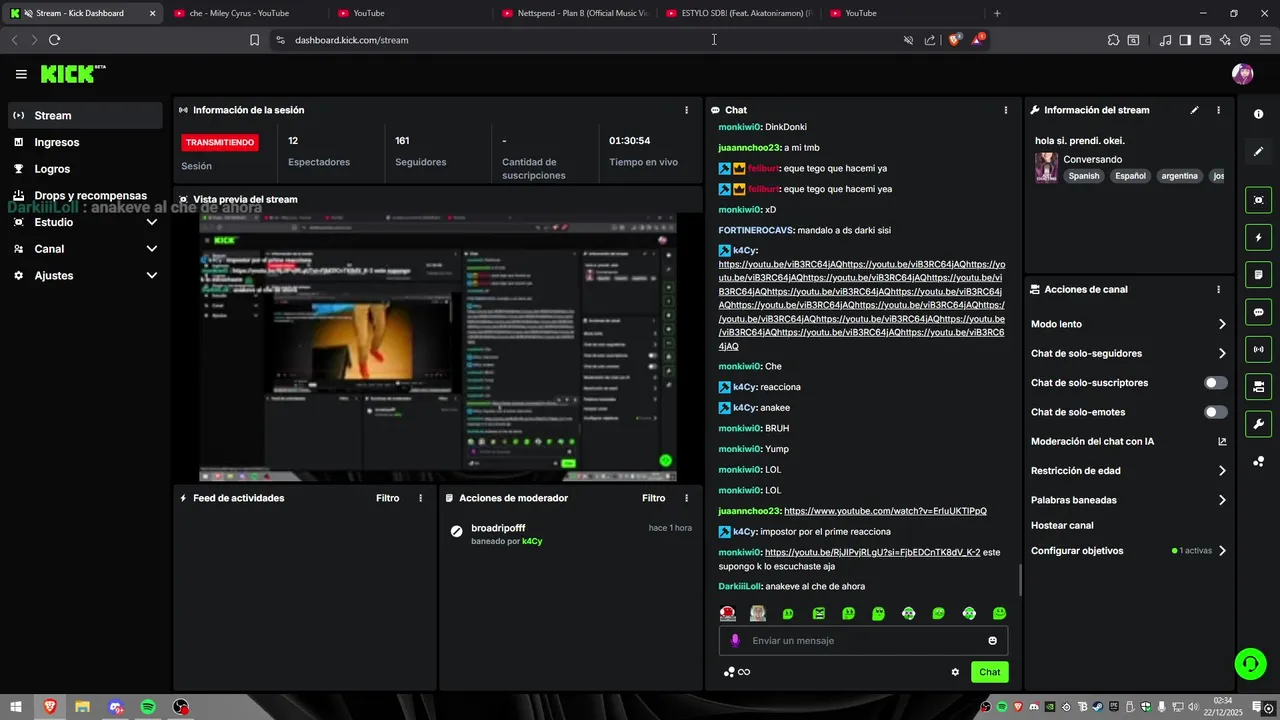Click the Kick logo
The width and height of the screenshot is (1280, 720).
pyautogui.click(x=73, y=74)
